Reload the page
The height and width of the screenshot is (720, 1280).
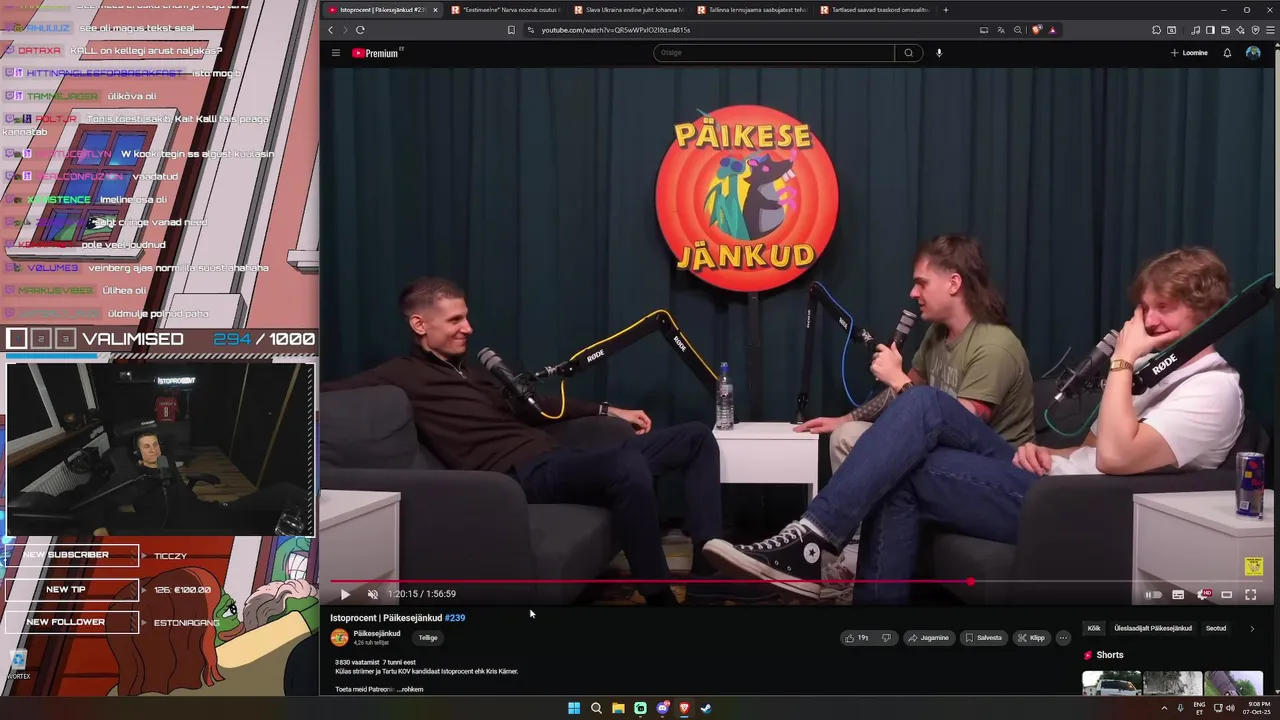[360, 30]
